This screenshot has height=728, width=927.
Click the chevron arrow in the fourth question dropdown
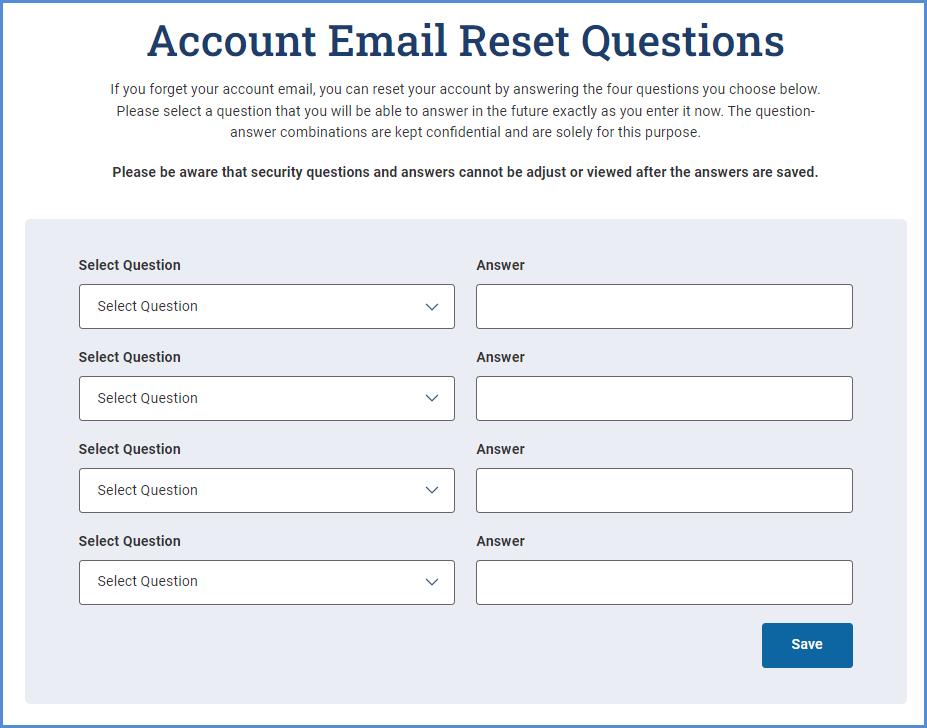[432, 582]
